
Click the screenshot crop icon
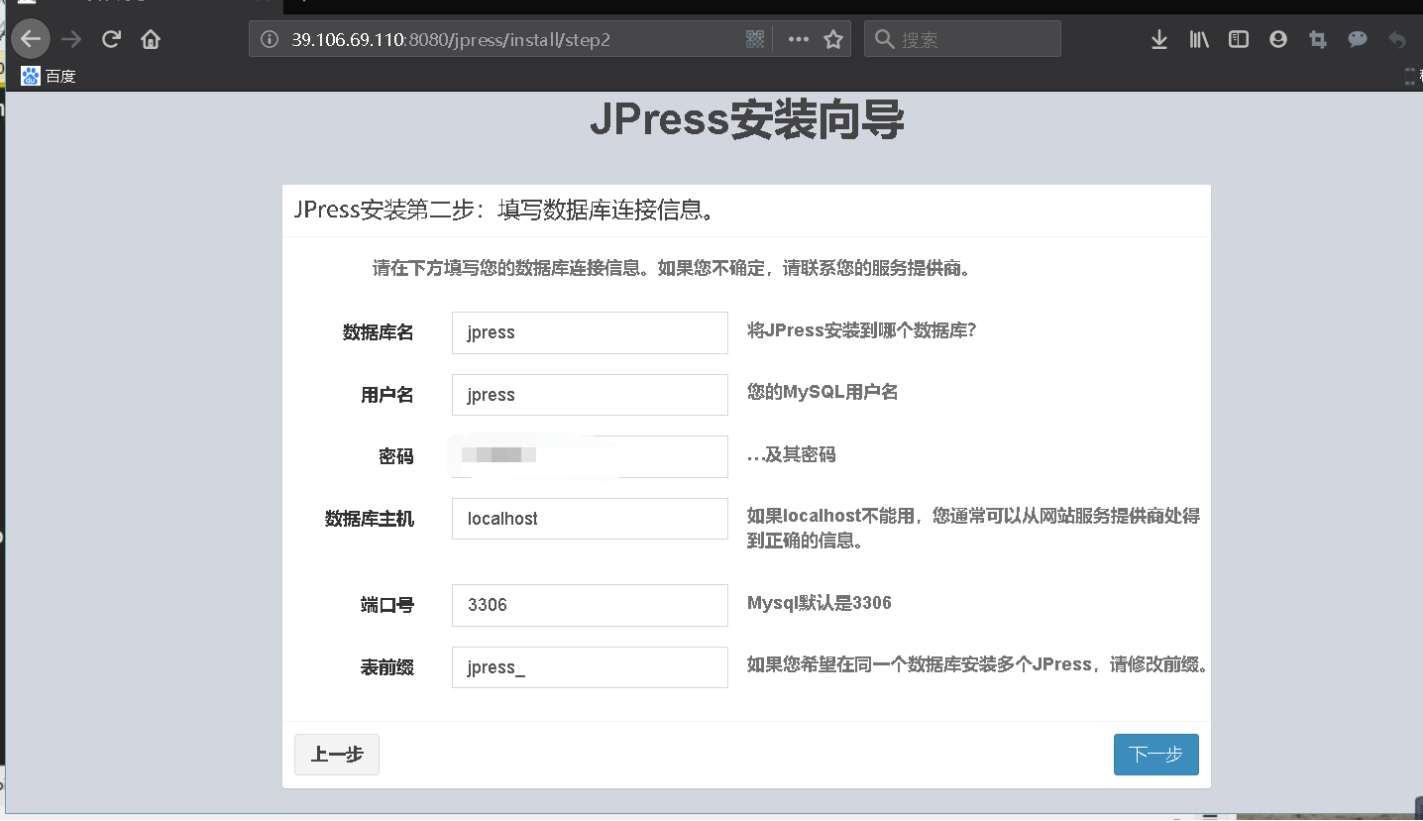tap(1318, 40)
